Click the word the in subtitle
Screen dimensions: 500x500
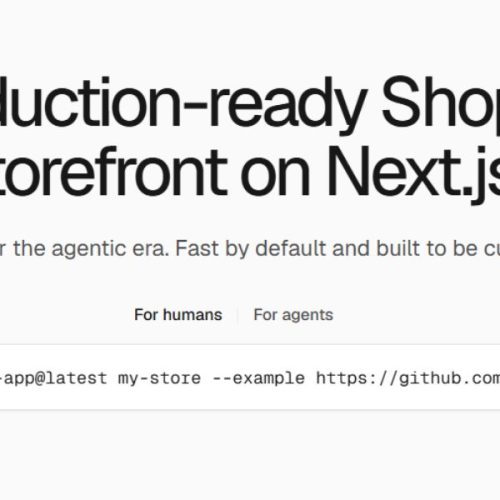[x=29, y=248]
